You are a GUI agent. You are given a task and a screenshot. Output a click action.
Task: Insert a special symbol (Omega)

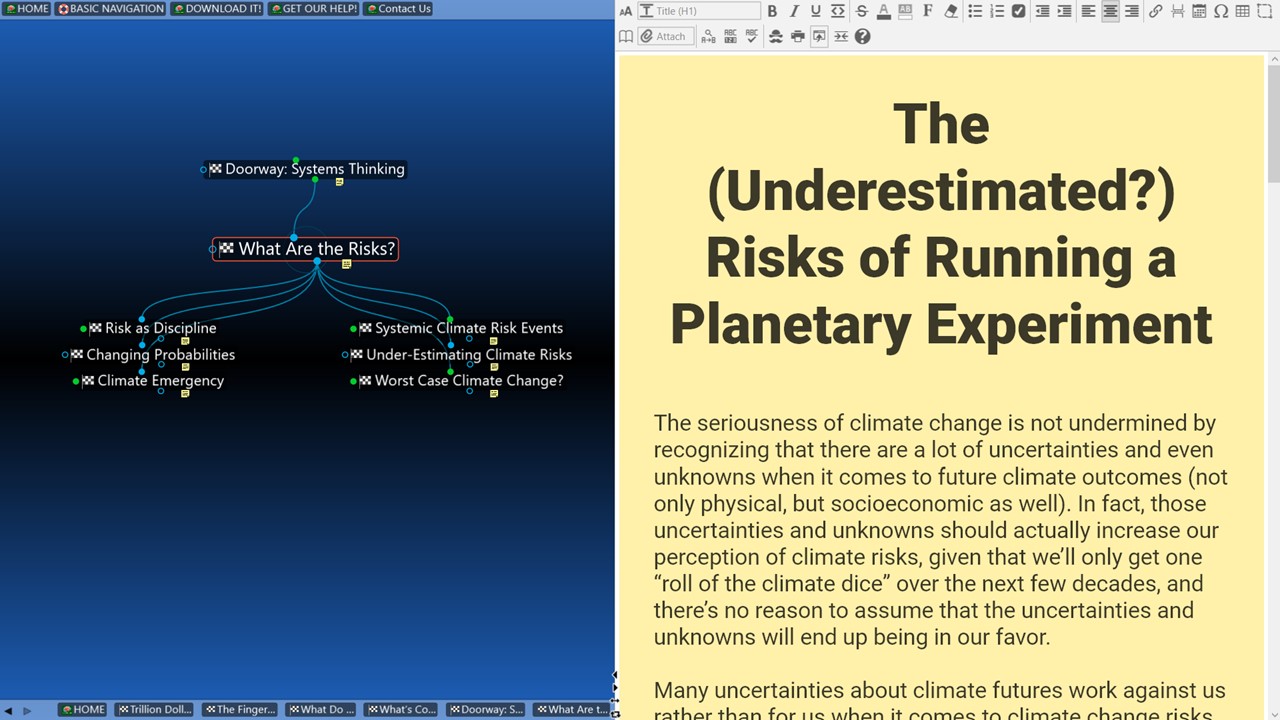point(1221,11)
